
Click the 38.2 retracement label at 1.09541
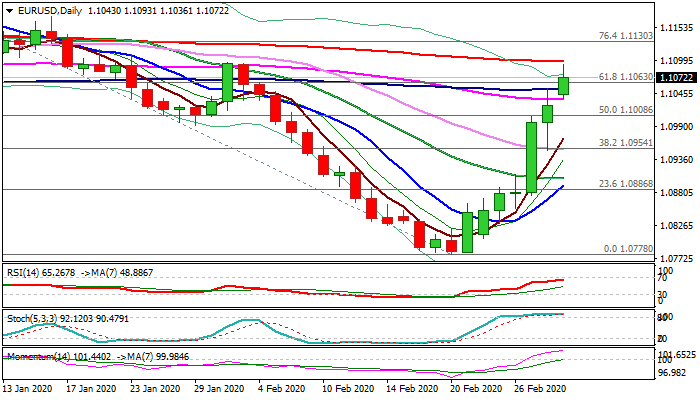point(625,143)
